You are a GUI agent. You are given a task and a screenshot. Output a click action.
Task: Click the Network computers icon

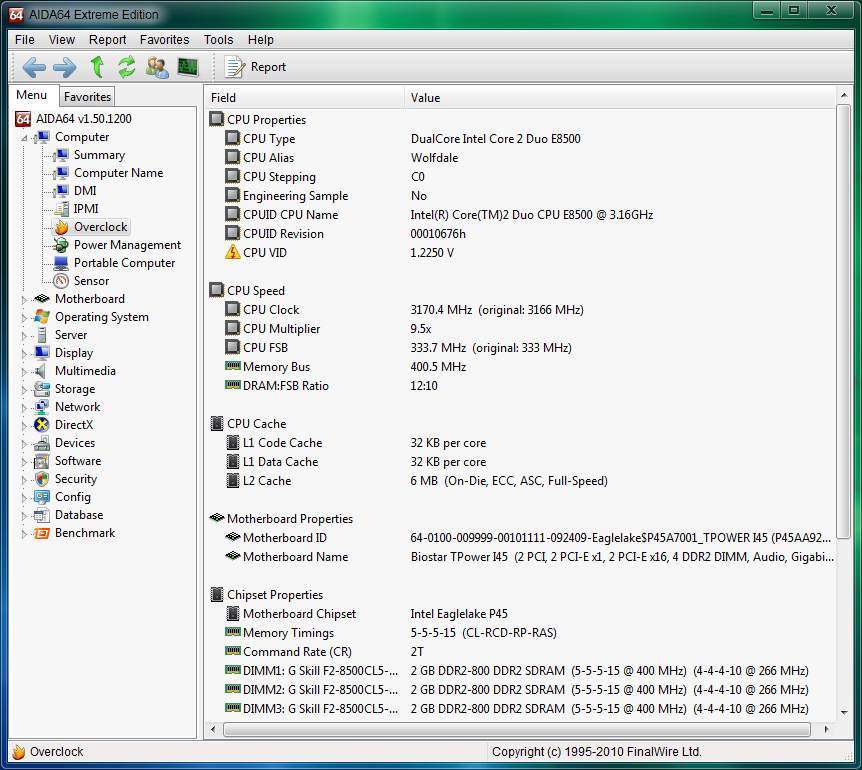click(x=42, y=407)
